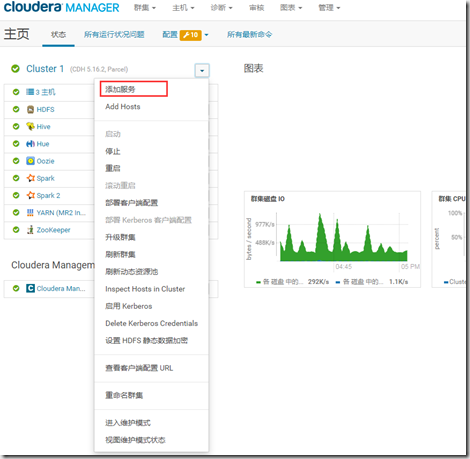Click the Oozie service icon
The height and width of the screenshot is (459, 470).
(30, 161)
